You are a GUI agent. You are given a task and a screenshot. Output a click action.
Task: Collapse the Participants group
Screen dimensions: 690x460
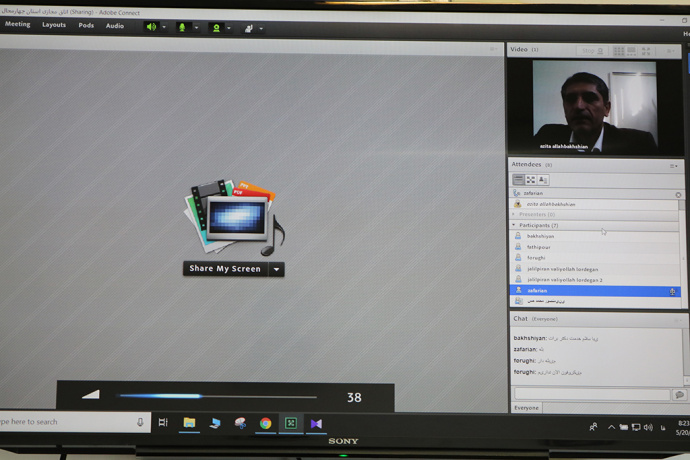click(514, 225)
